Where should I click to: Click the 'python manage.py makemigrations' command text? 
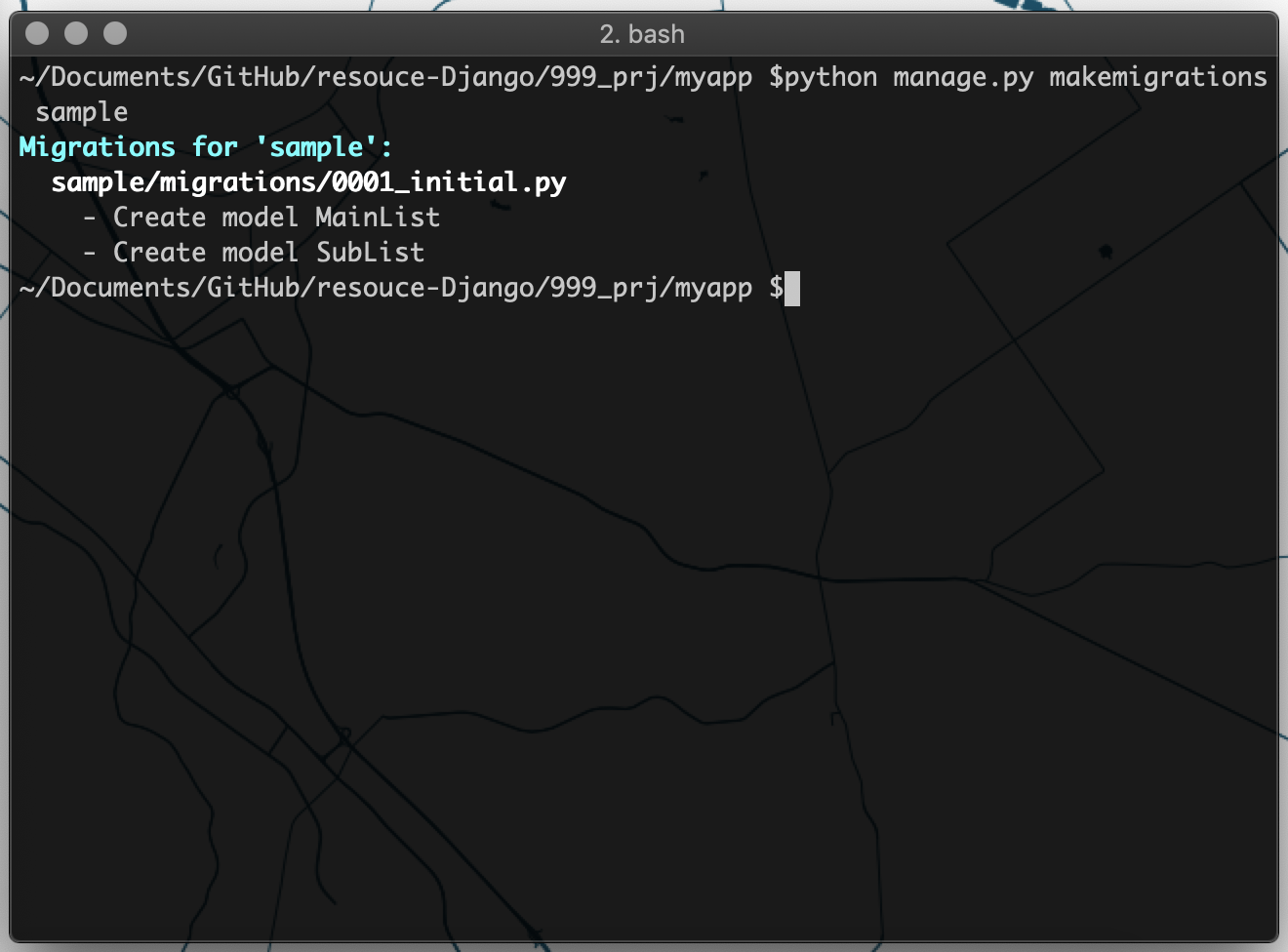(x=1026, y=77)
